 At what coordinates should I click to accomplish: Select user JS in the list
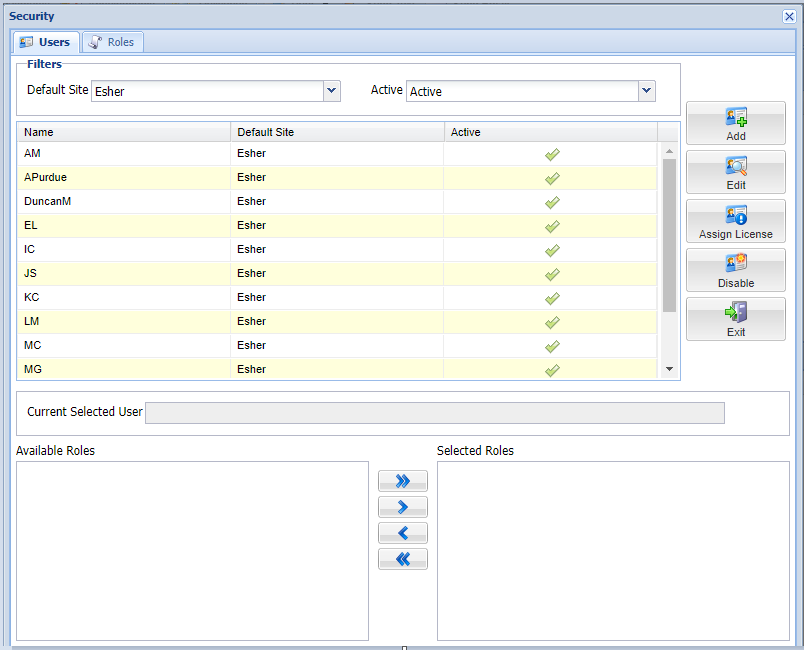click(337, 273)
